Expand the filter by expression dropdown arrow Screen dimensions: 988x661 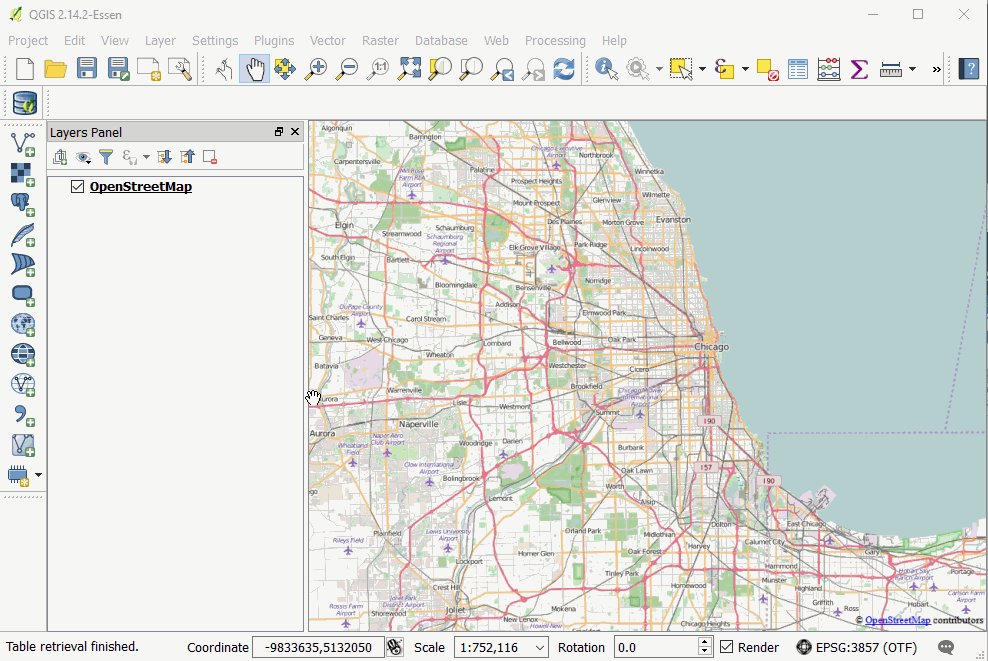[146, 157]
